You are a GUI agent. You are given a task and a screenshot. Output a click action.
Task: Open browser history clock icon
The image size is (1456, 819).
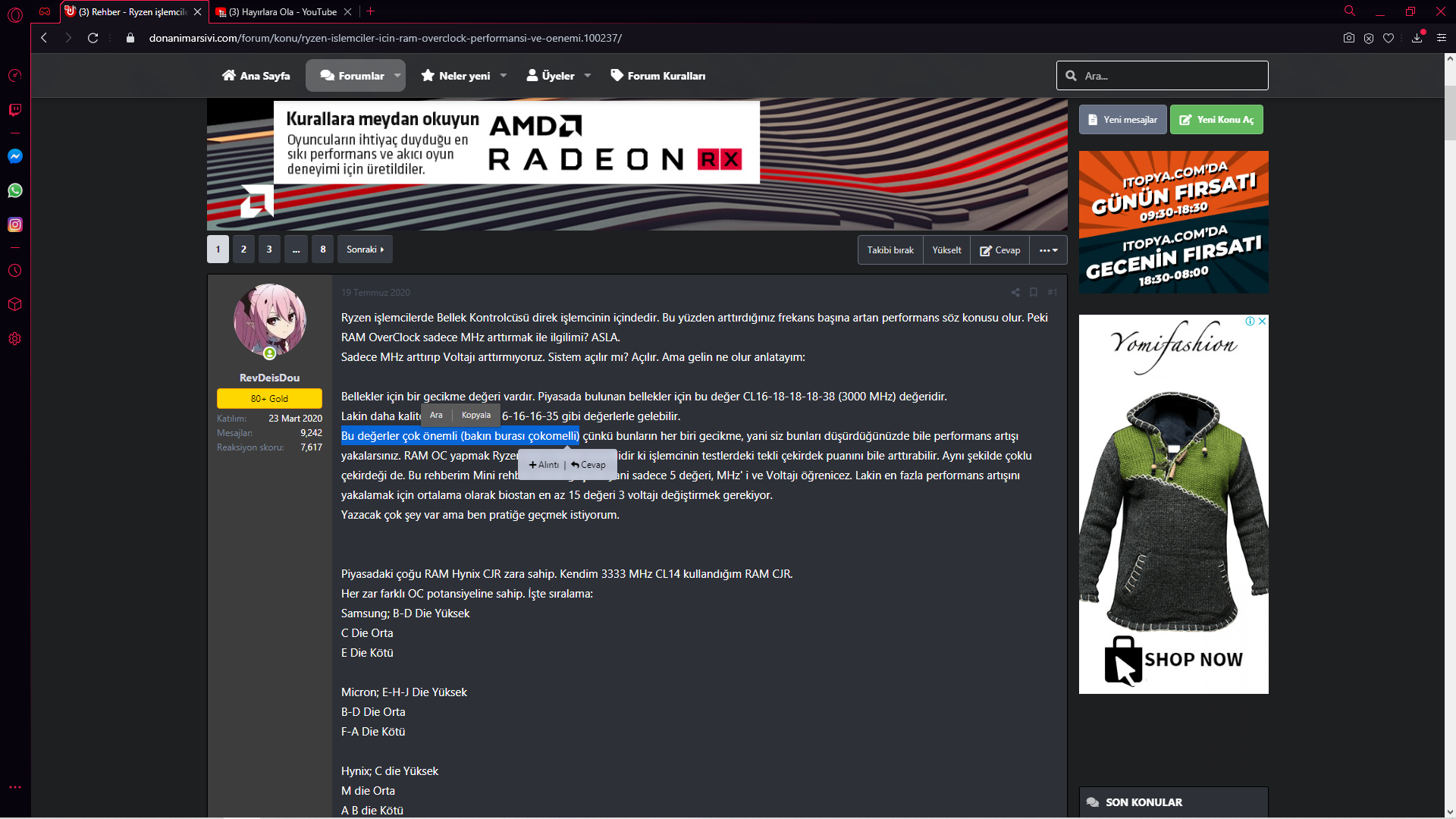pos(14,271)
